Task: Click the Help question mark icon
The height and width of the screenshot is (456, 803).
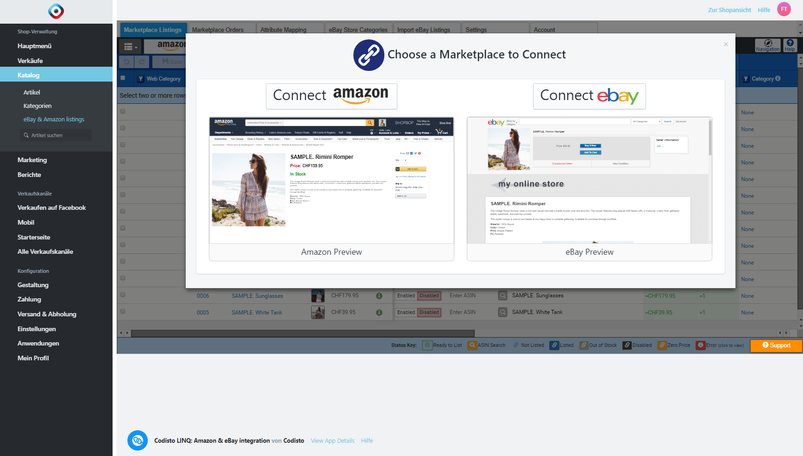Action: coord(790,46)
